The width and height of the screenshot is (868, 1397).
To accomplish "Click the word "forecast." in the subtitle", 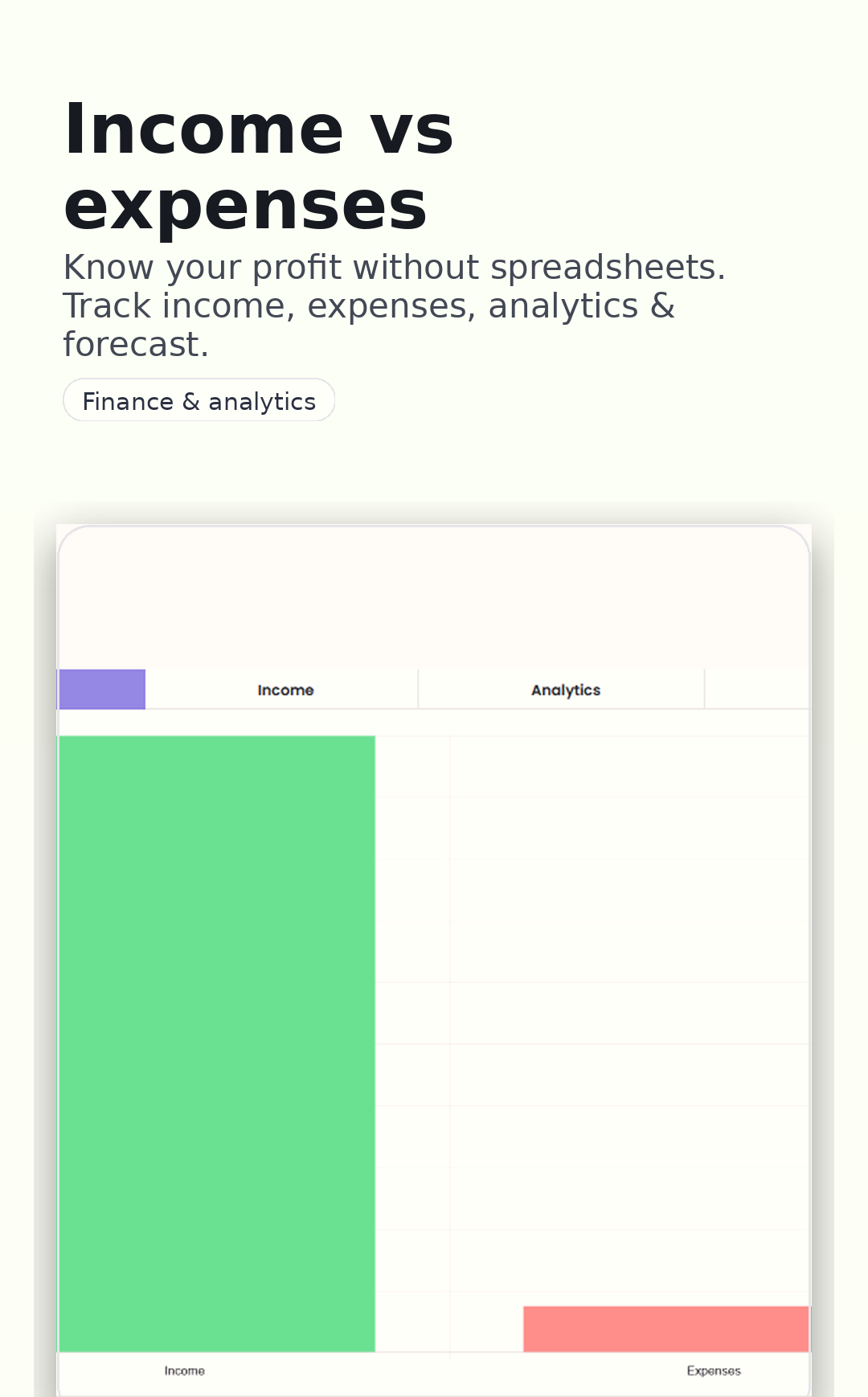I will (136, 345).
